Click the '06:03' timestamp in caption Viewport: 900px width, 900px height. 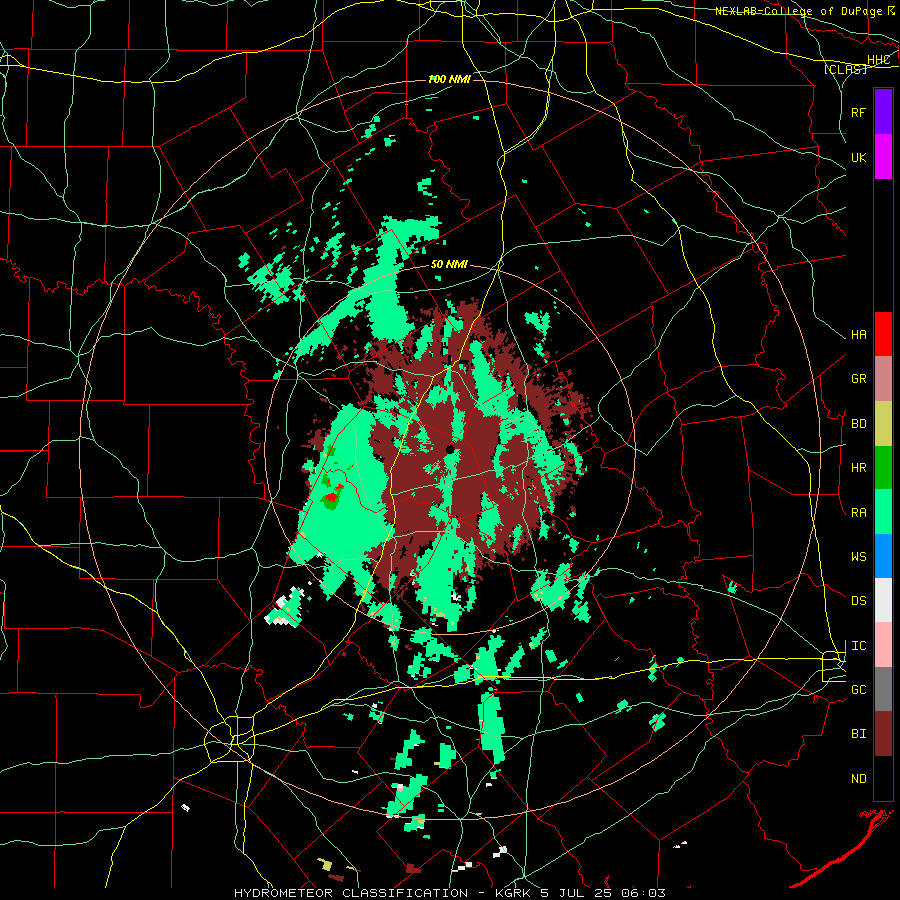[x=643, y=893]
